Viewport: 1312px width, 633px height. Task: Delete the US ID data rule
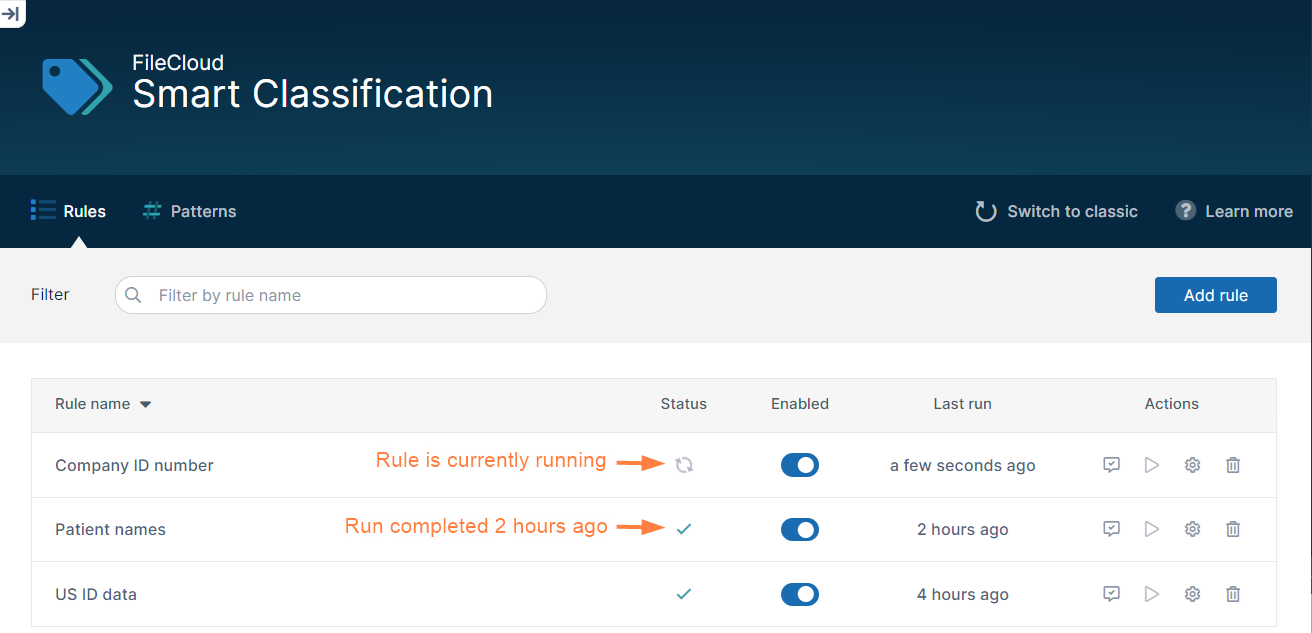coord(1233,594)
